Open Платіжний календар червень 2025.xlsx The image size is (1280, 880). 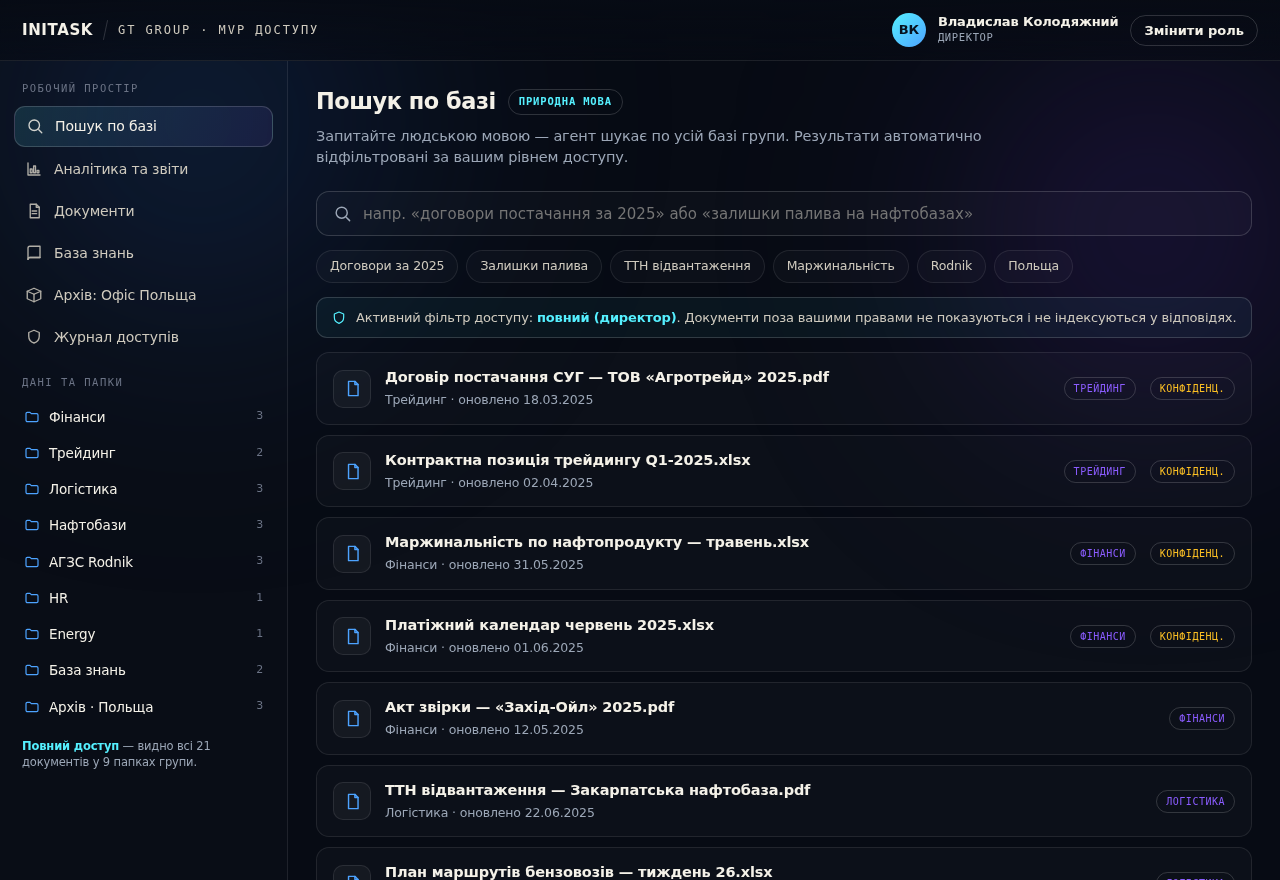coord(784,636)
